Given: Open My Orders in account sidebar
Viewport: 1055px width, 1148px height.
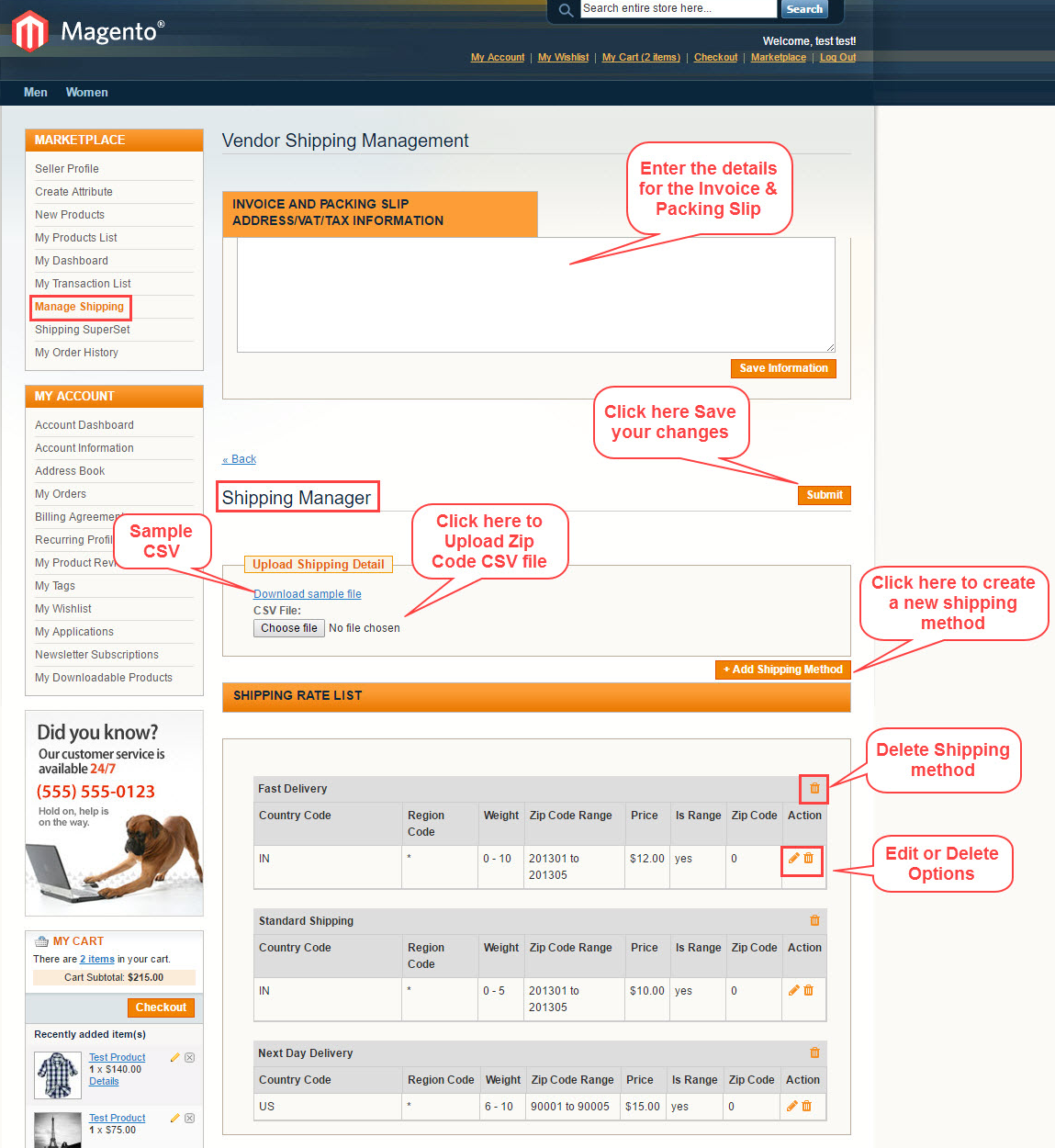Looking at the screenshot, I should click(61, 494).
